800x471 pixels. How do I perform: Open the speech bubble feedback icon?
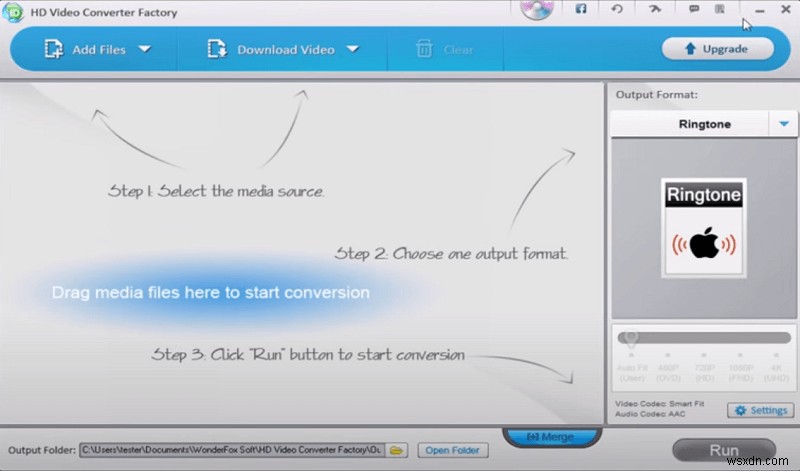[694, 9]
